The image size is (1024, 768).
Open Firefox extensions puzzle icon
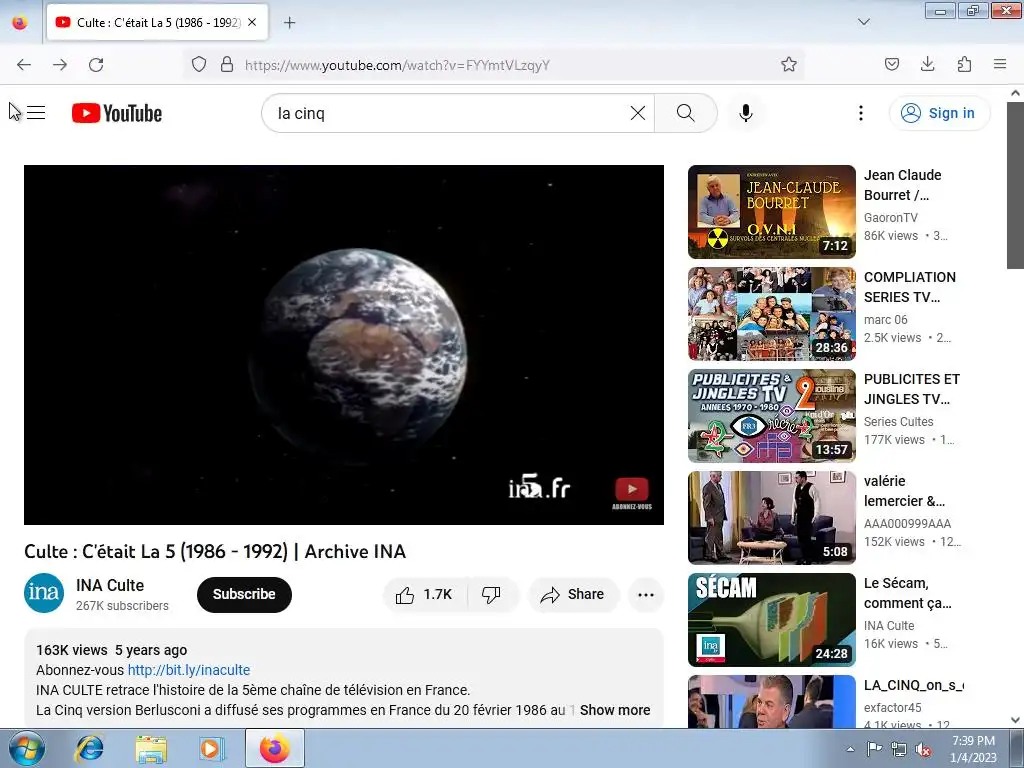(x=964, y=65)
